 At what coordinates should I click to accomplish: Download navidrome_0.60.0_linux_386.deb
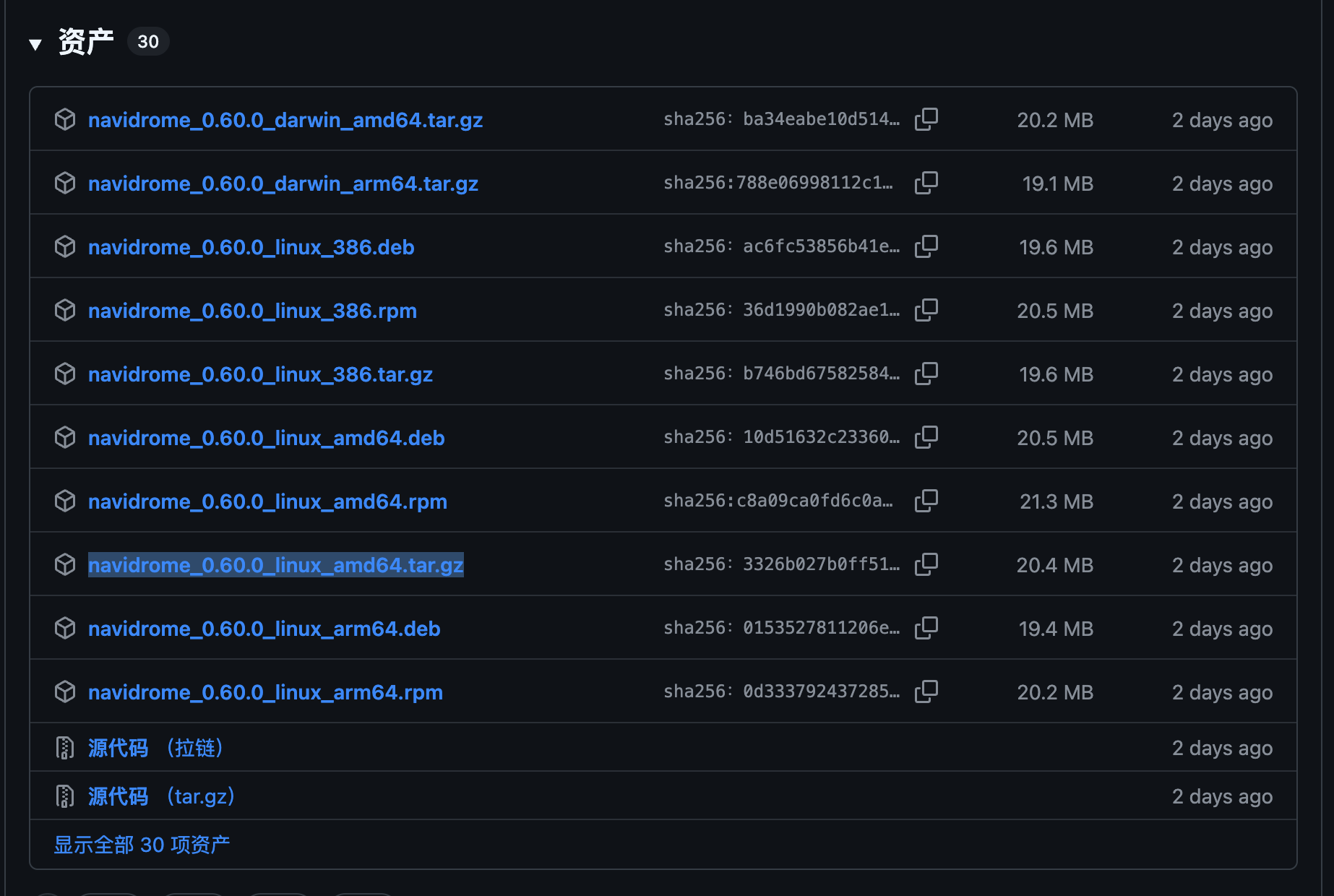[251, 247]
